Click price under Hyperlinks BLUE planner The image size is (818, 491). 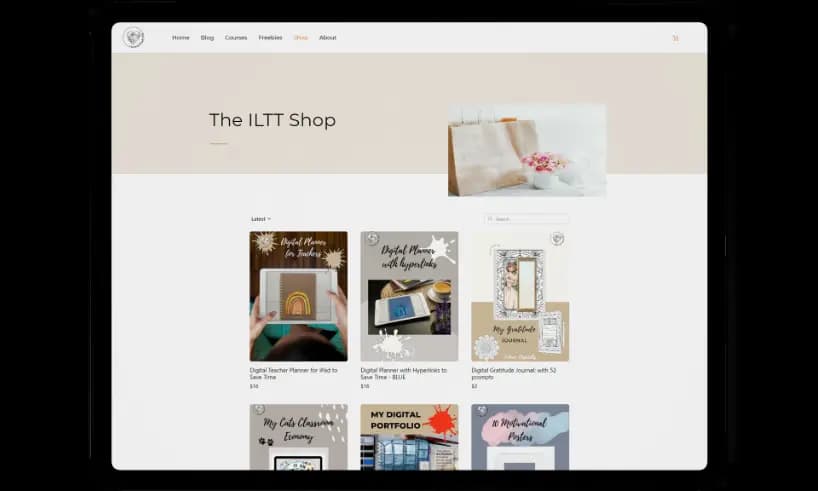pos(365,387)
